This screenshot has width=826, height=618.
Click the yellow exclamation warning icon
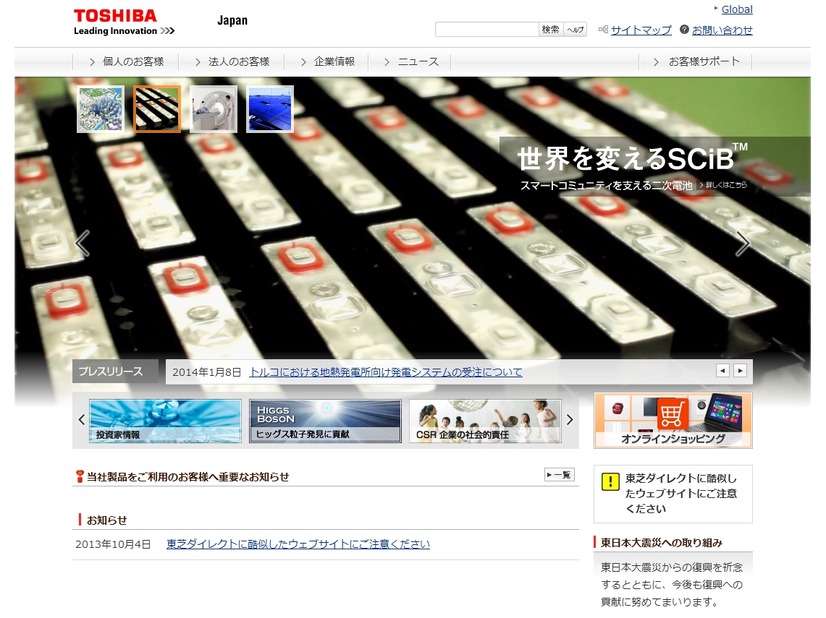tap(610, 481)
